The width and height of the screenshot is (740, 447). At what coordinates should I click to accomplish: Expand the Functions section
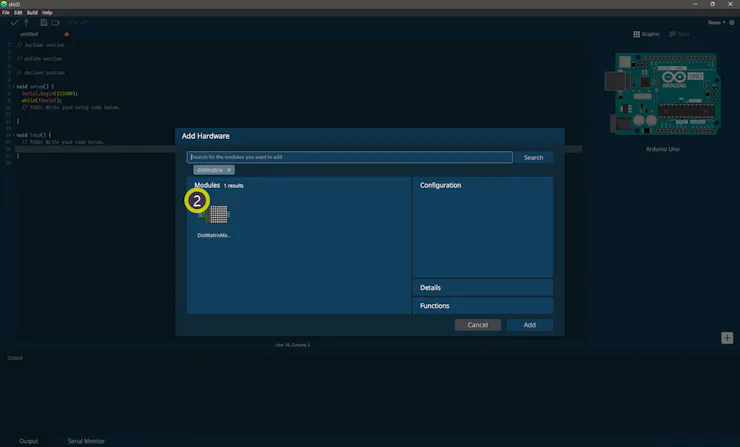coord(483,305)
